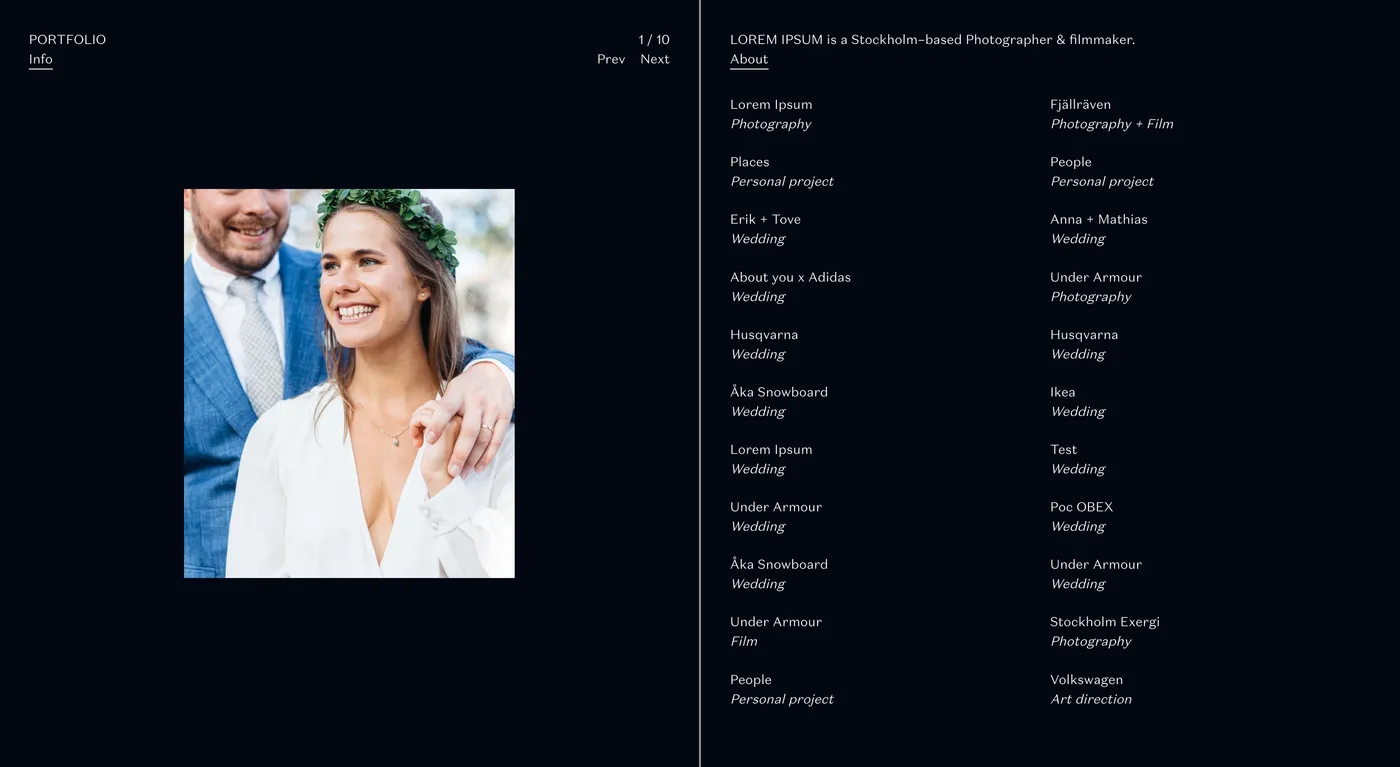Advance to the next image with Next
This screenshot has height=767, width=1400.
point(655,59)
